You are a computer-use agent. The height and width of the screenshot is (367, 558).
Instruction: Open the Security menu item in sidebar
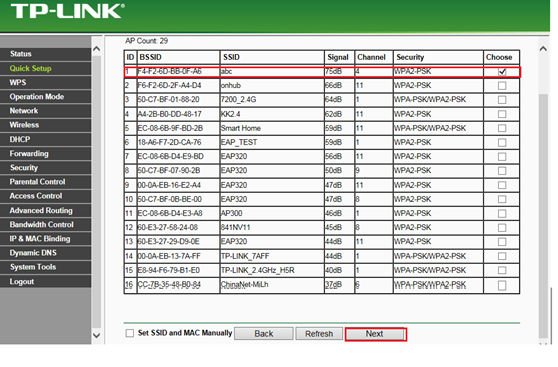pos(46,168)
